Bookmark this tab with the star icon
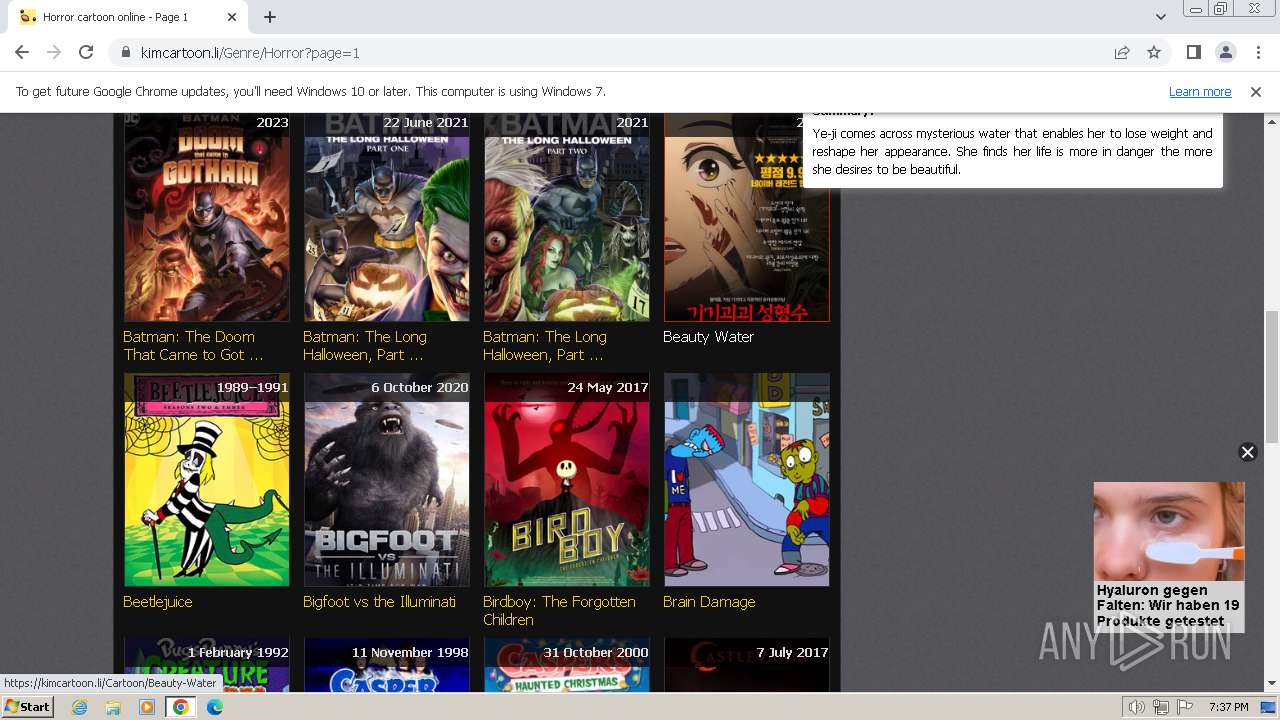The height and width of the screenshot is (720, 1280). point(1154,52)
